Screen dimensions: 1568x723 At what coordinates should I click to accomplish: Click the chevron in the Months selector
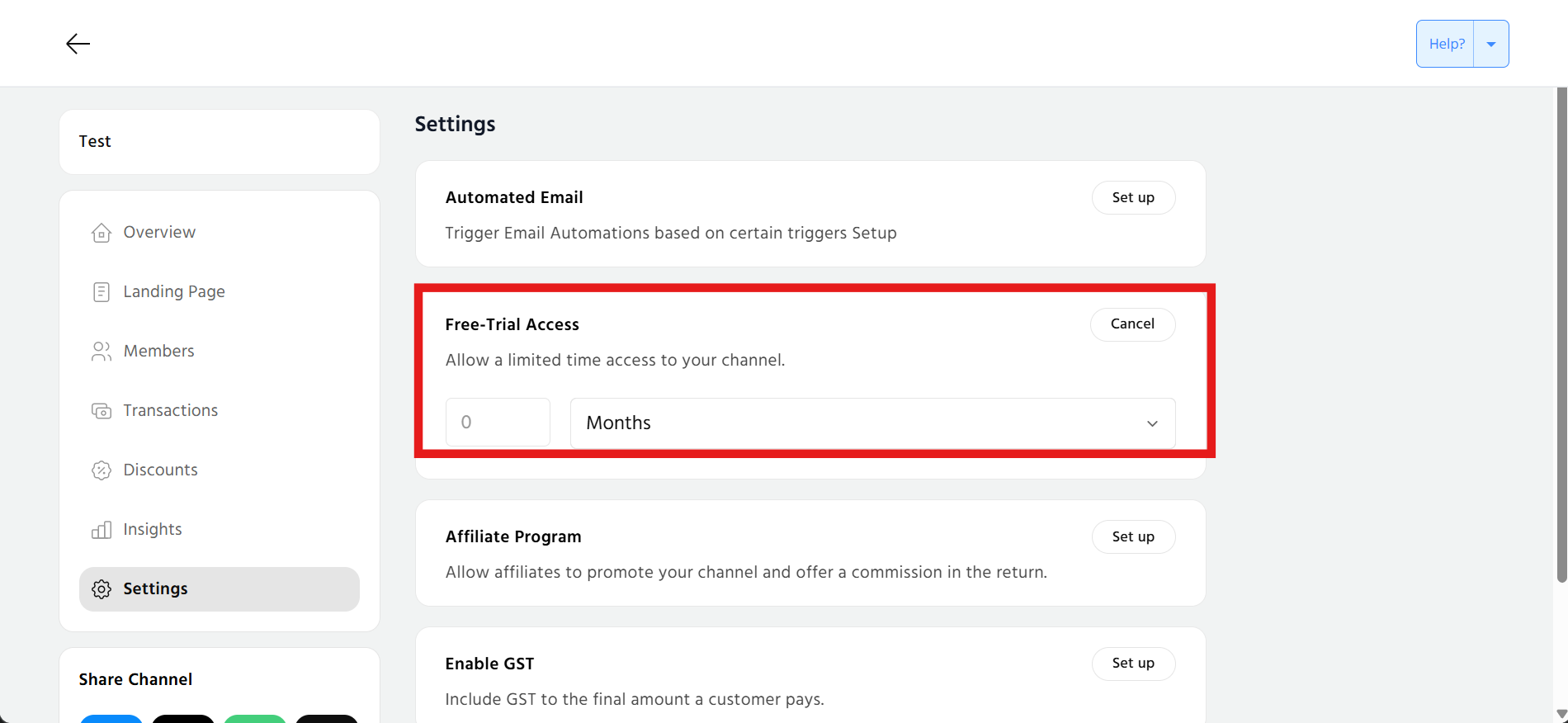pos(1152,423)
